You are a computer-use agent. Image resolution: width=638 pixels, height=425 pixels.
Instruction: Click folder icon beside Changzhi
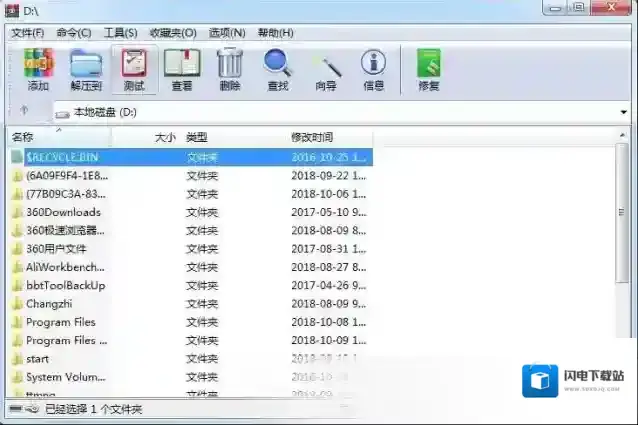(17, 304)
